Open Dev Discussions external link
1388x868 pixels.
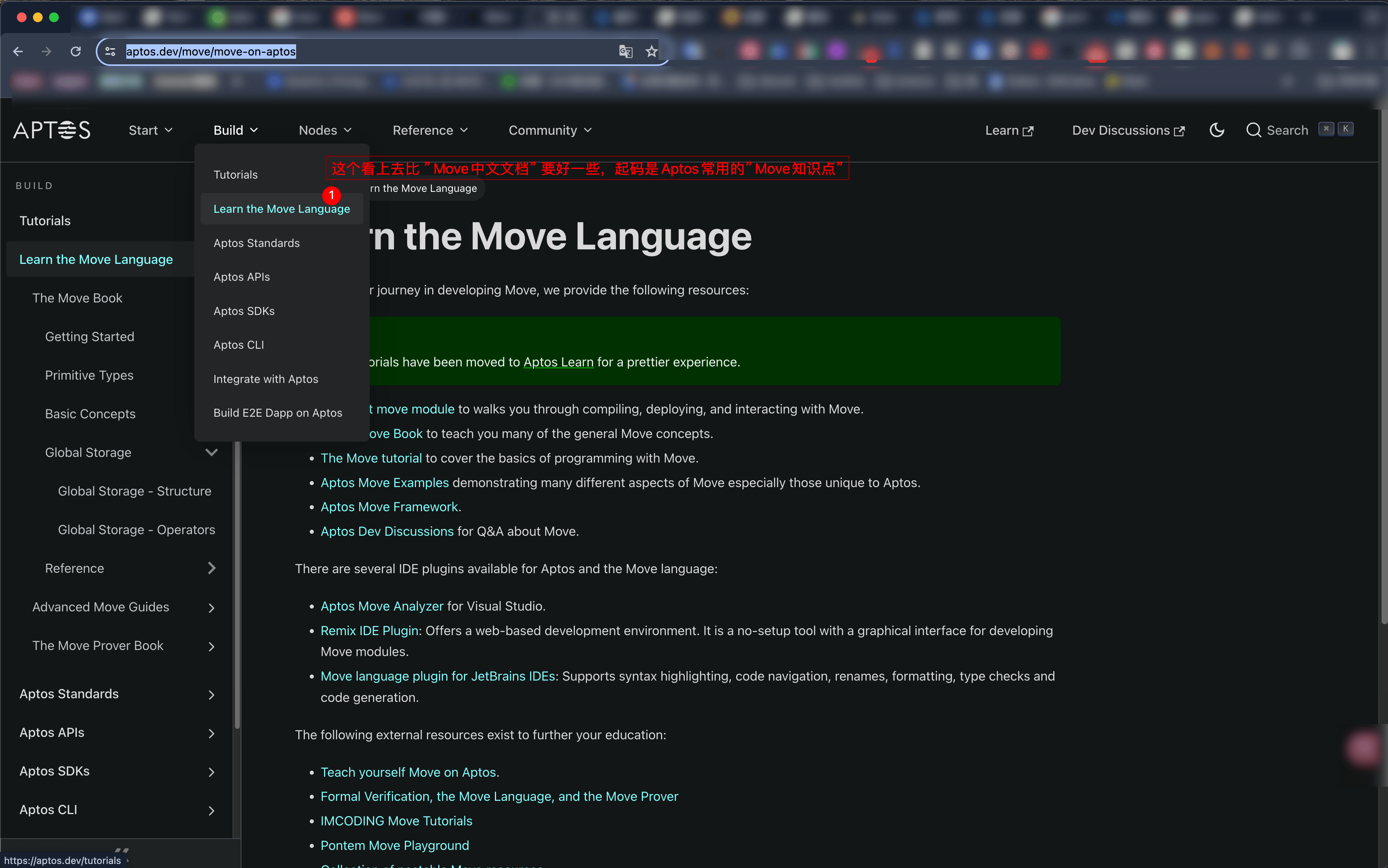pos(1128,130)
